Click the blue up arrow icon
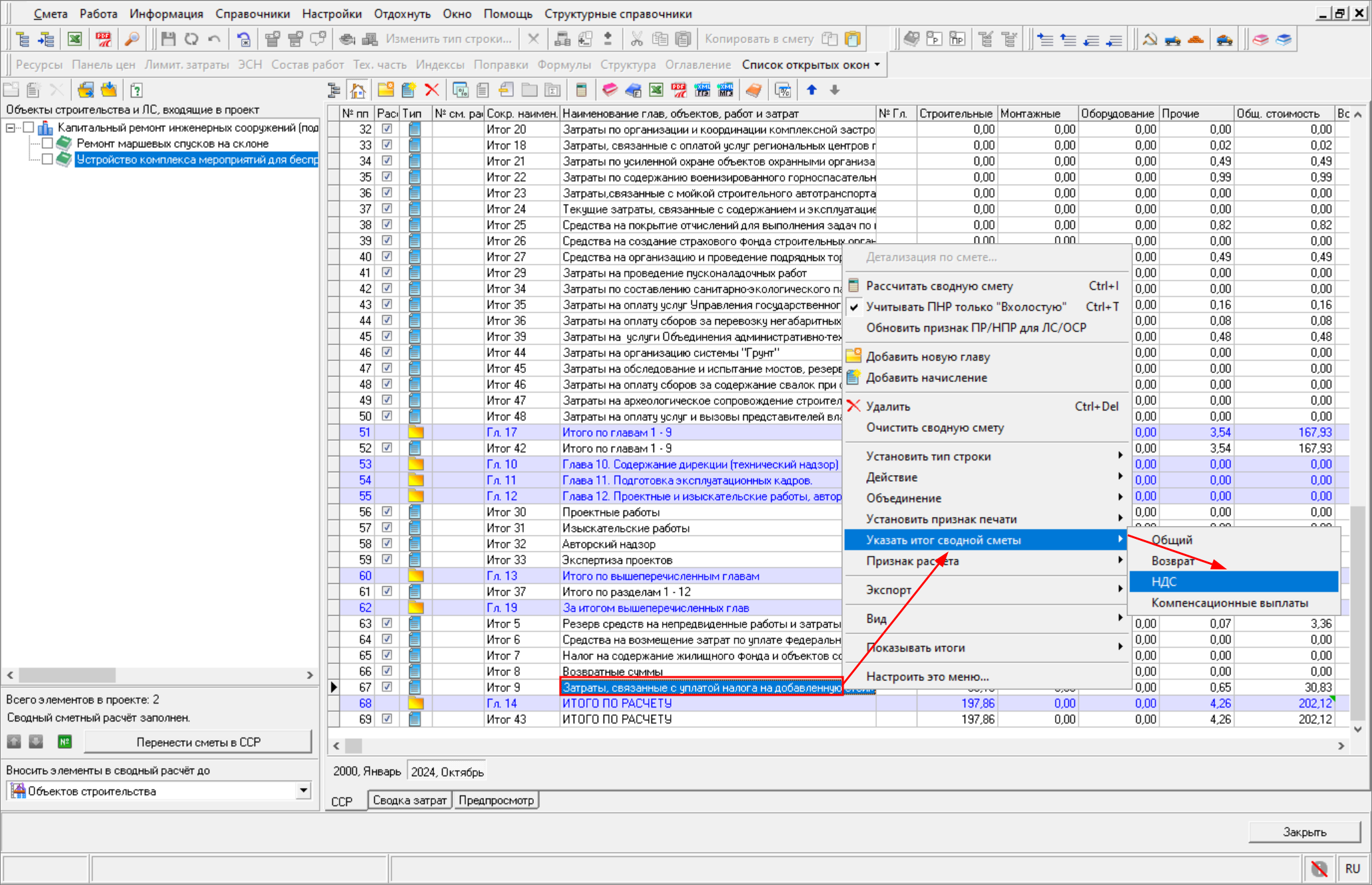Image resolution: width=1372 pixels, height=885 pixels. [x=812, y=90]
